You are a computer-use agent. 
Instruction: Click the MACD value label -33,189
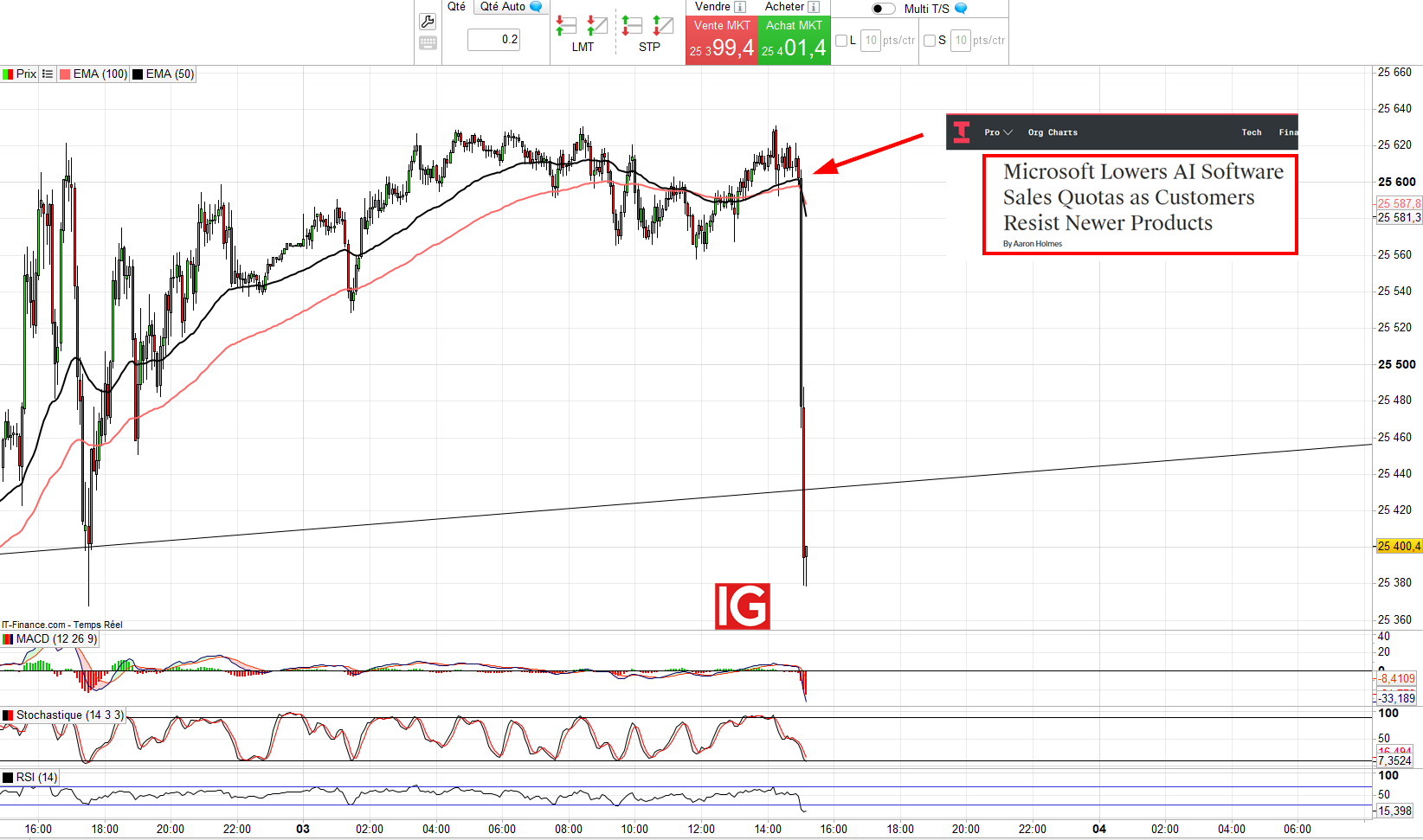[x=1396, y=699]
